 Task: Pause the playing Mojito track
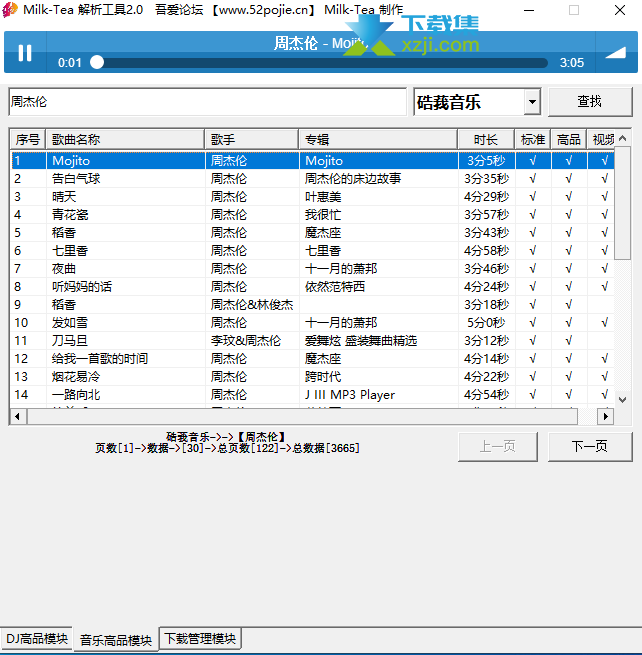point(25,53)
